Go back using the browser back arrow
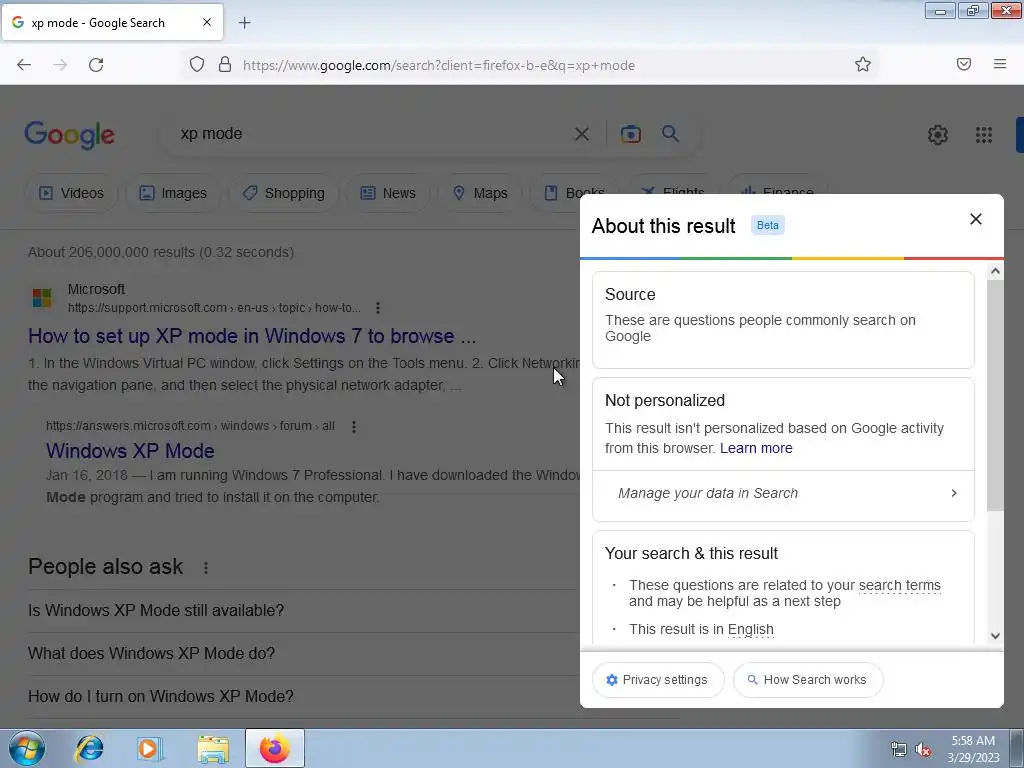This screenshot has width=1024, height=768. click(24, 65)
